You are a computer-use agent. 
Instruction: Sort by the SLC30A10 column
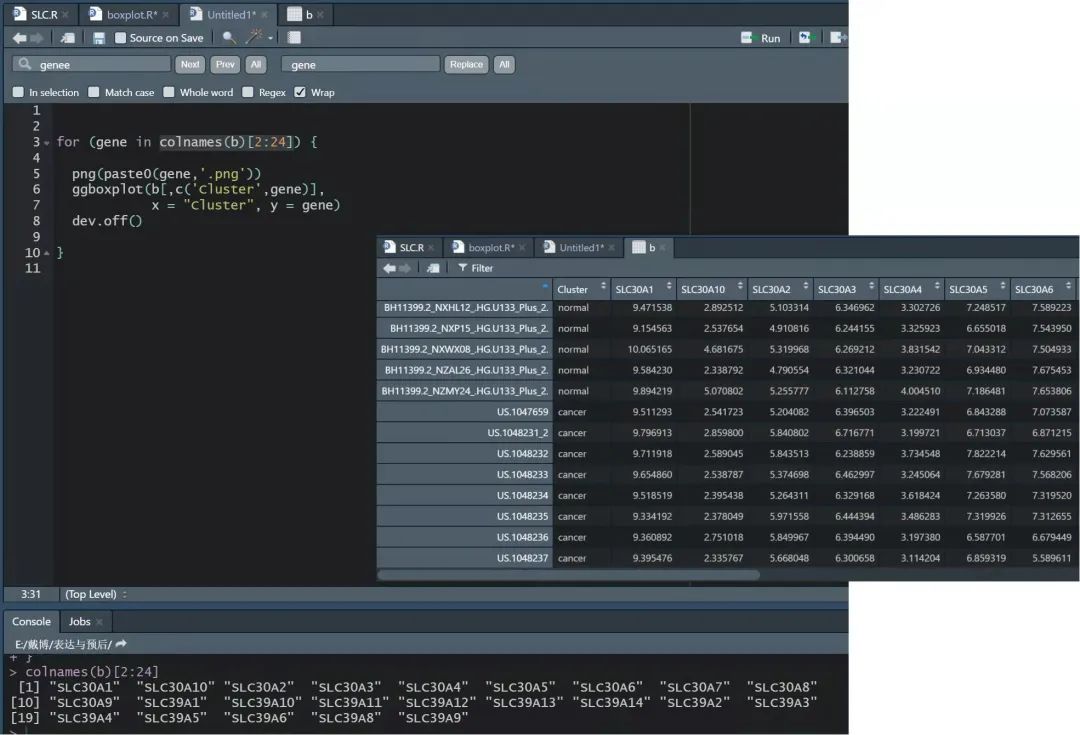tap(712, 289)
